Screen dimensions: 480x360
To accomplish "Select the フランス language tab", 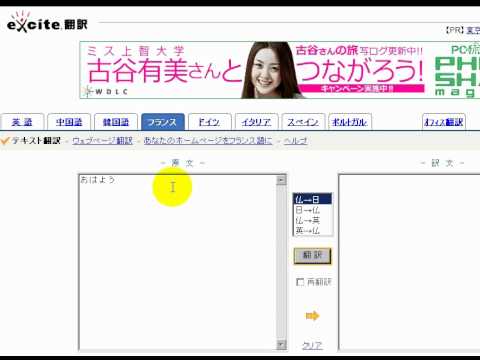I will coord(163,122).
